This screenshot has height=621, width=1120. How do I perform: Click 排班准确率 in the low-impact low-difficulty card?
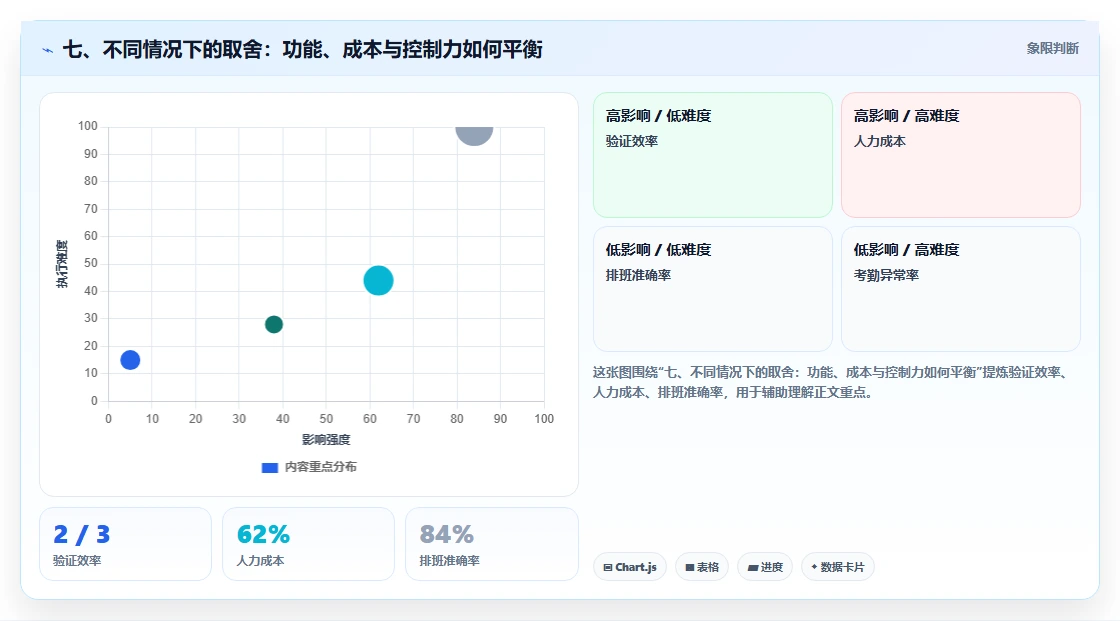click(639, 275)
